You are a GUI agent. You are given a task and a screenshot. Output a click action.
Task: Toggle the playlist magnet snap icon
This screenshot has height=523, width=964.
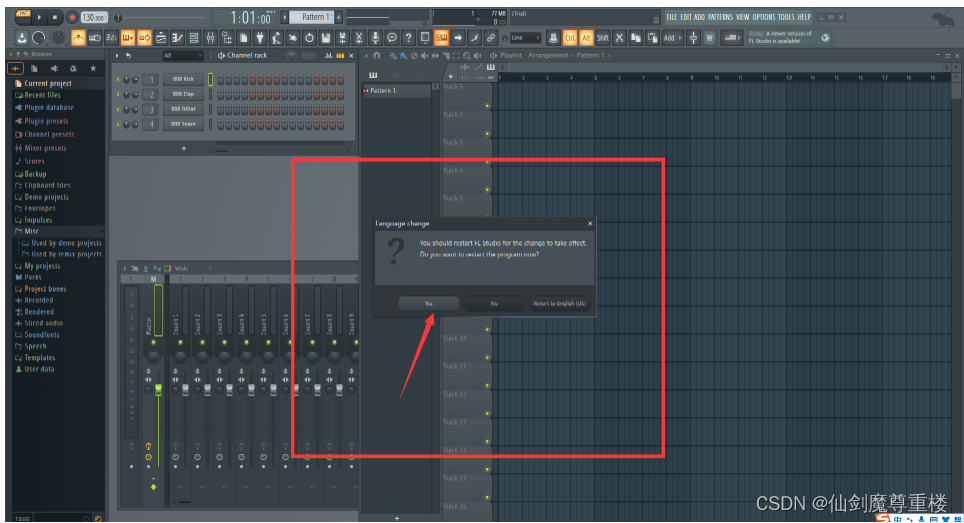tap(376, 55)
